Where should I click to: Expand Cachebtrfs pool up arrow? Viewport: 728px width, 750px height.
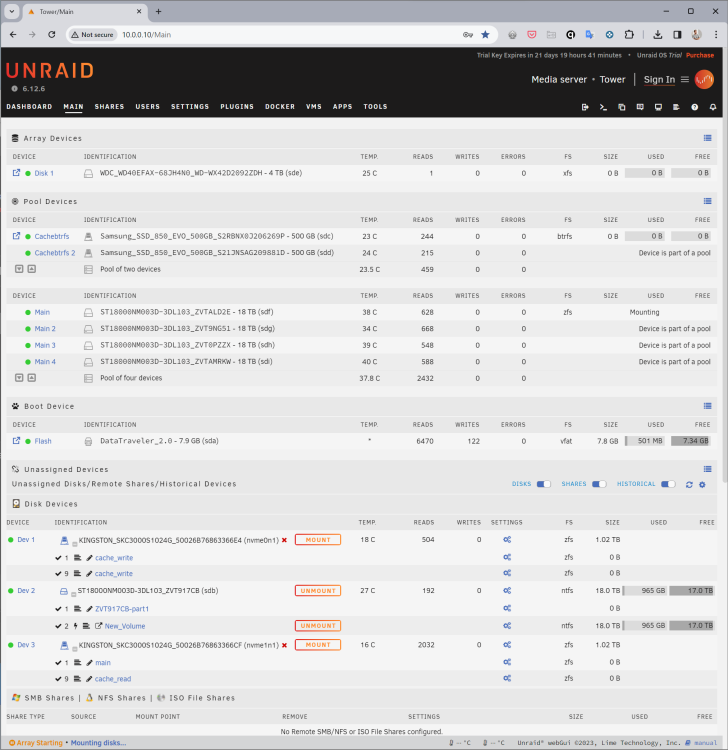32,269
